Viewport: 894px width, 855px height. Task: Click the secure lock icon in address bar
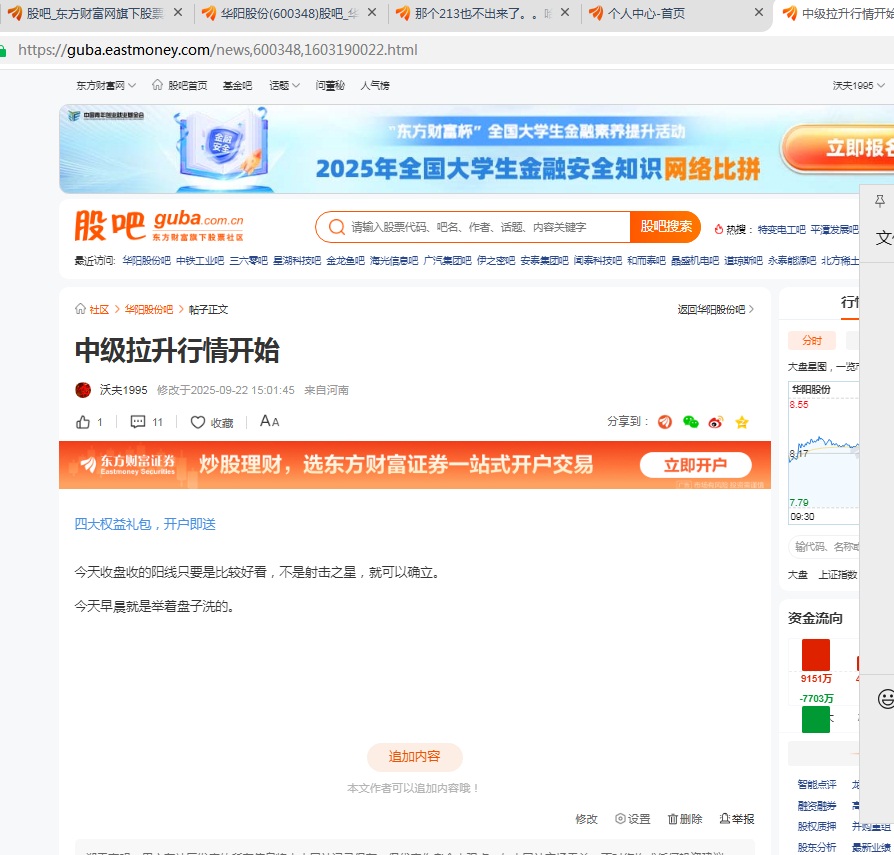pos(2,50)
